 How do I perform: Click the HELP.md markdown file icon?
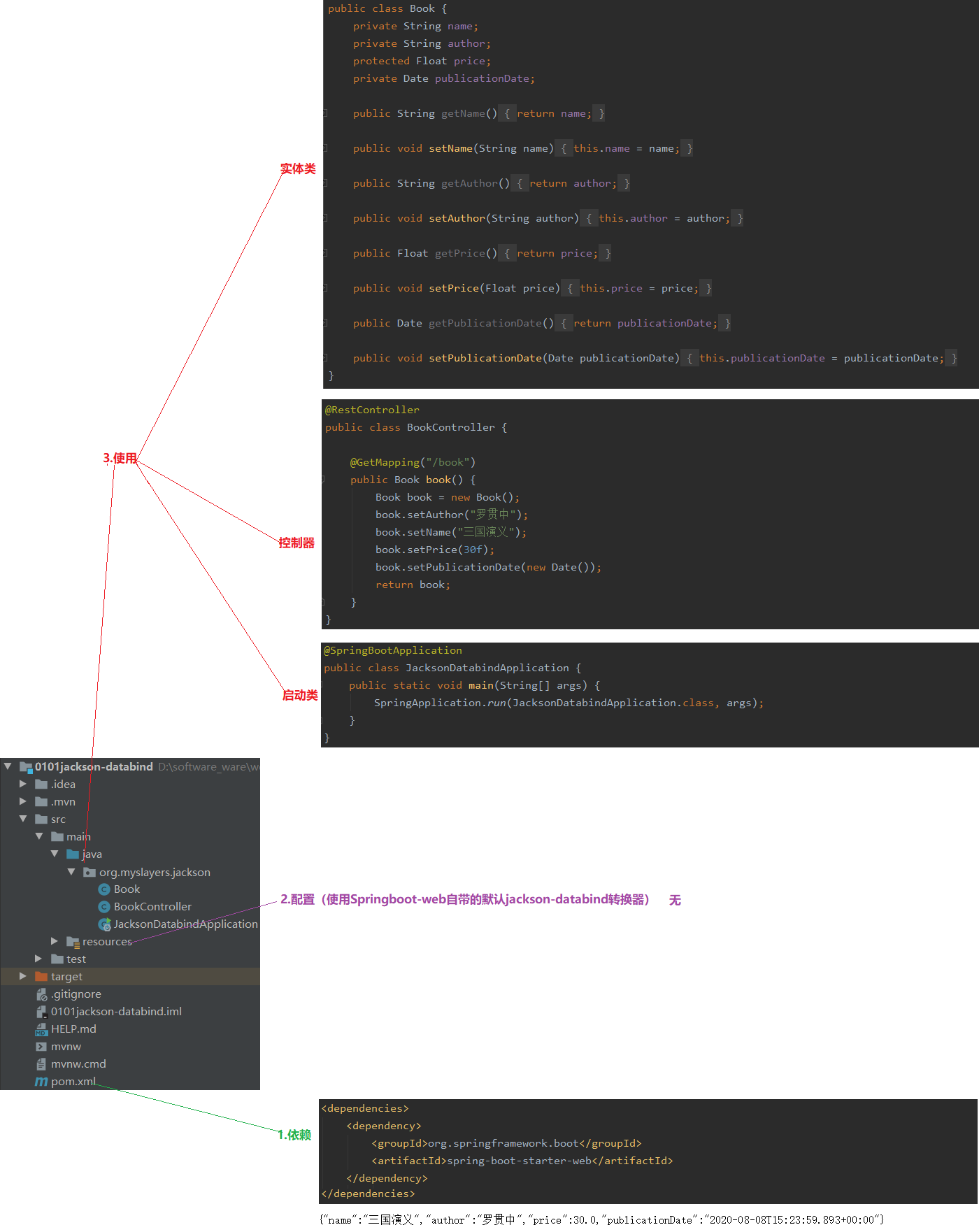[41, 1029]
